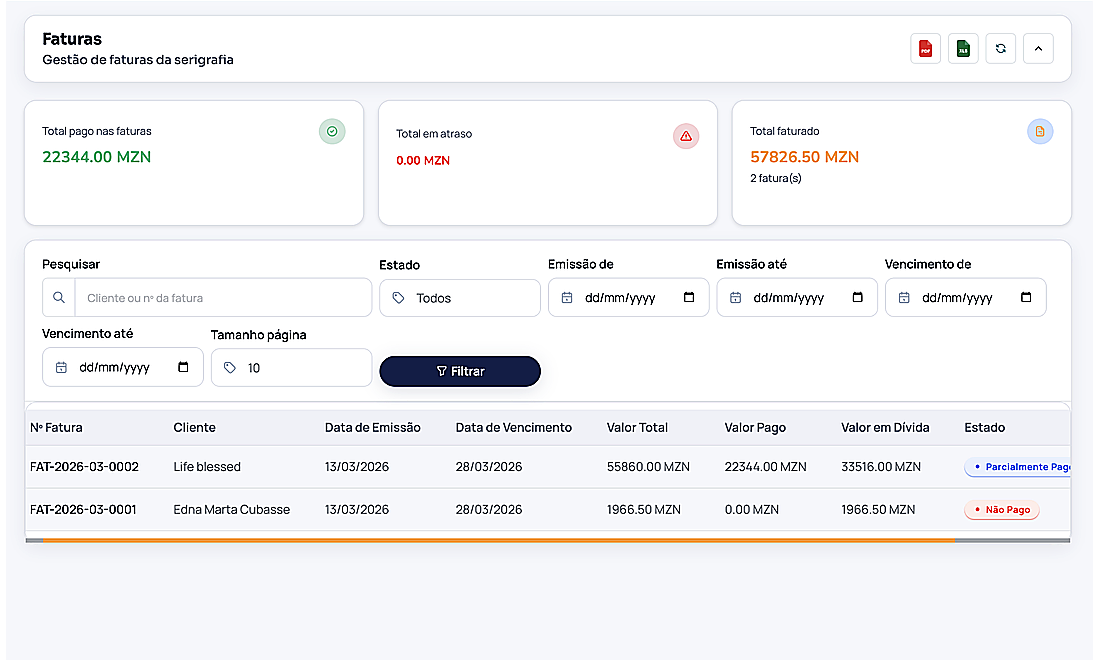Click the green check icon on Total pago

(x=332, y=131)
